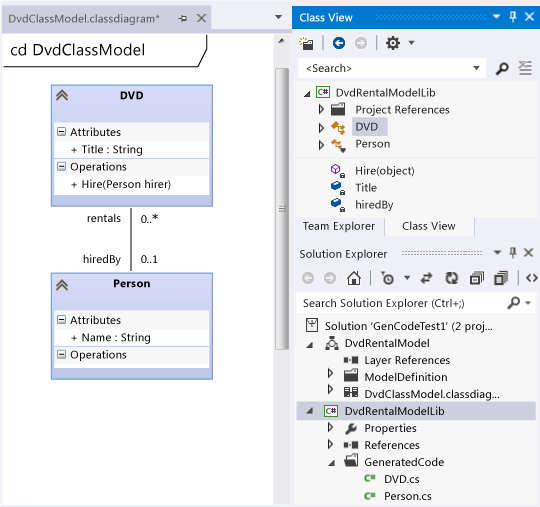Collapse the DVD class shape chevron
Image resolution: width=540 pixels, height=507 pixels.
click(62, 95)
